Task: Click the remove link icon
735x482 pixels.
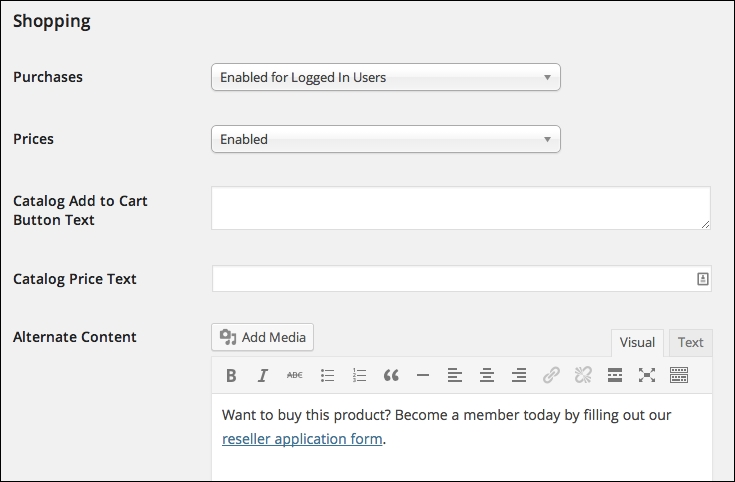Action: coord(583,375)
